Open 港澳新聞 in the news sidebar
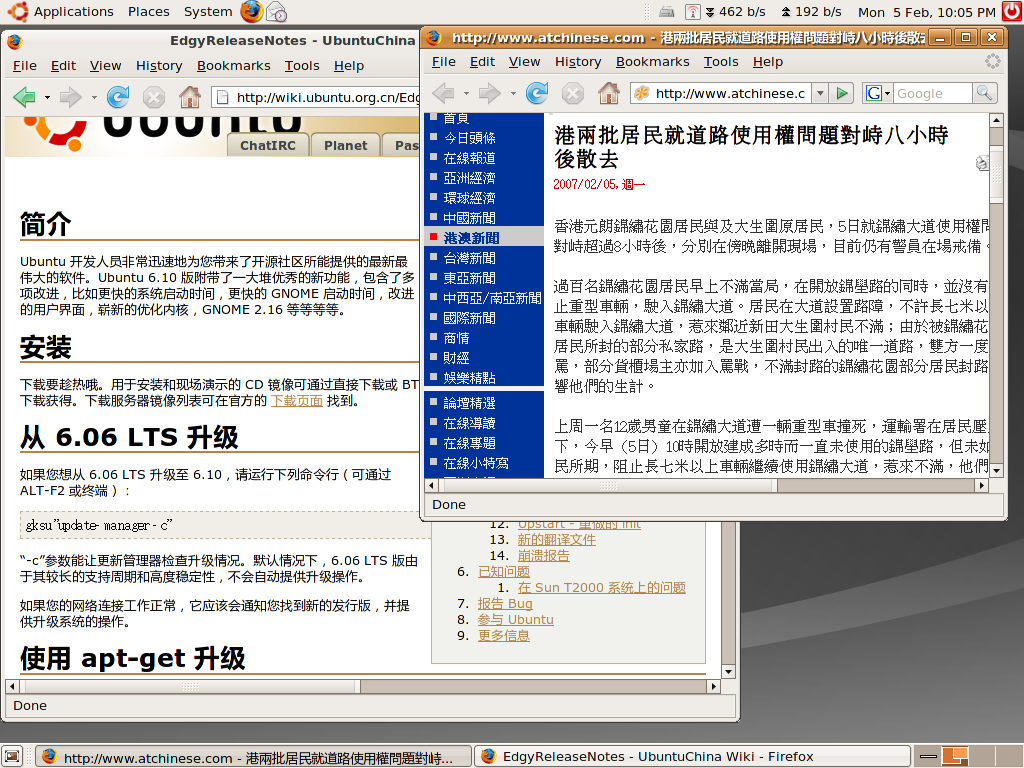Screen dimensions: 1024x768 (x=472, y=238)
